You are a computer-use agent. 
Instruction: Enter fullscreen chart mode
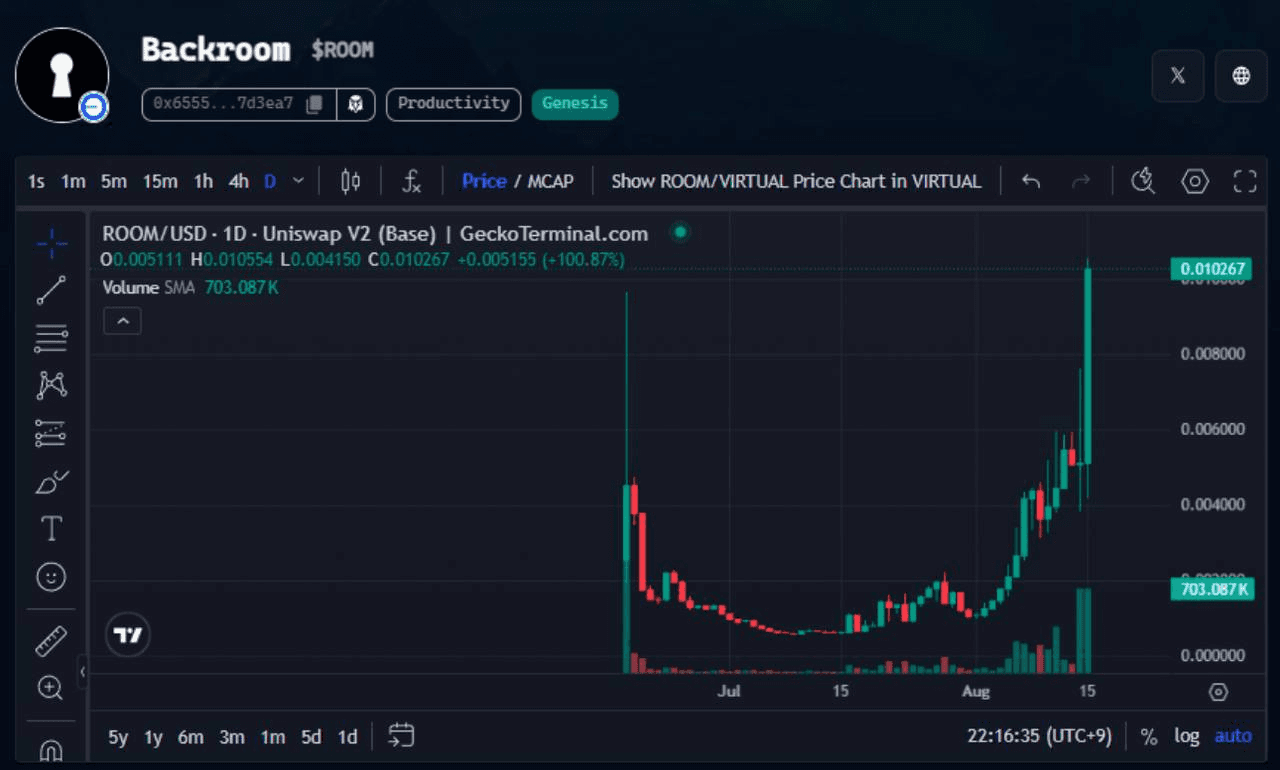click(1245, 181)
